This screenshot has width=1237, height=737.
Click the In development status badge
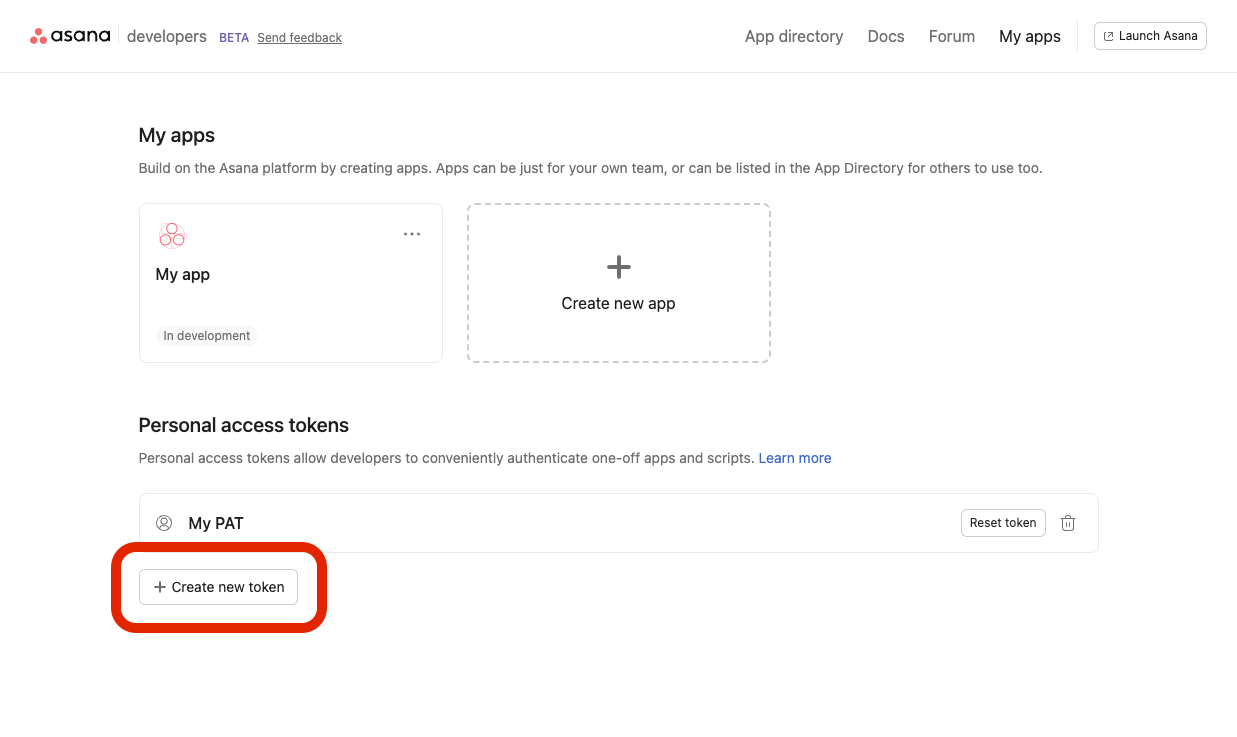coord(207,336)
